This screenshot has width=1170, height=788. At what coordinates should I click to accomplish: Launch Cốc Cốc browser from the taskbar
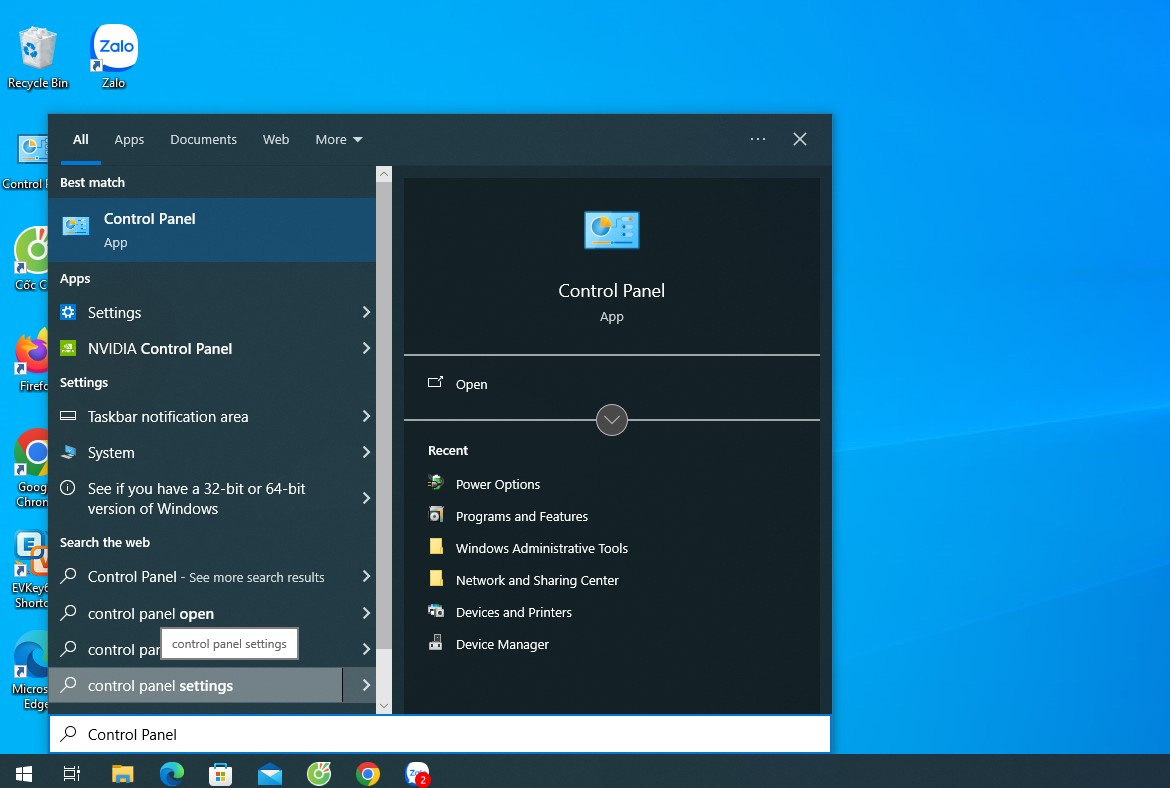(x=319, y=774)
